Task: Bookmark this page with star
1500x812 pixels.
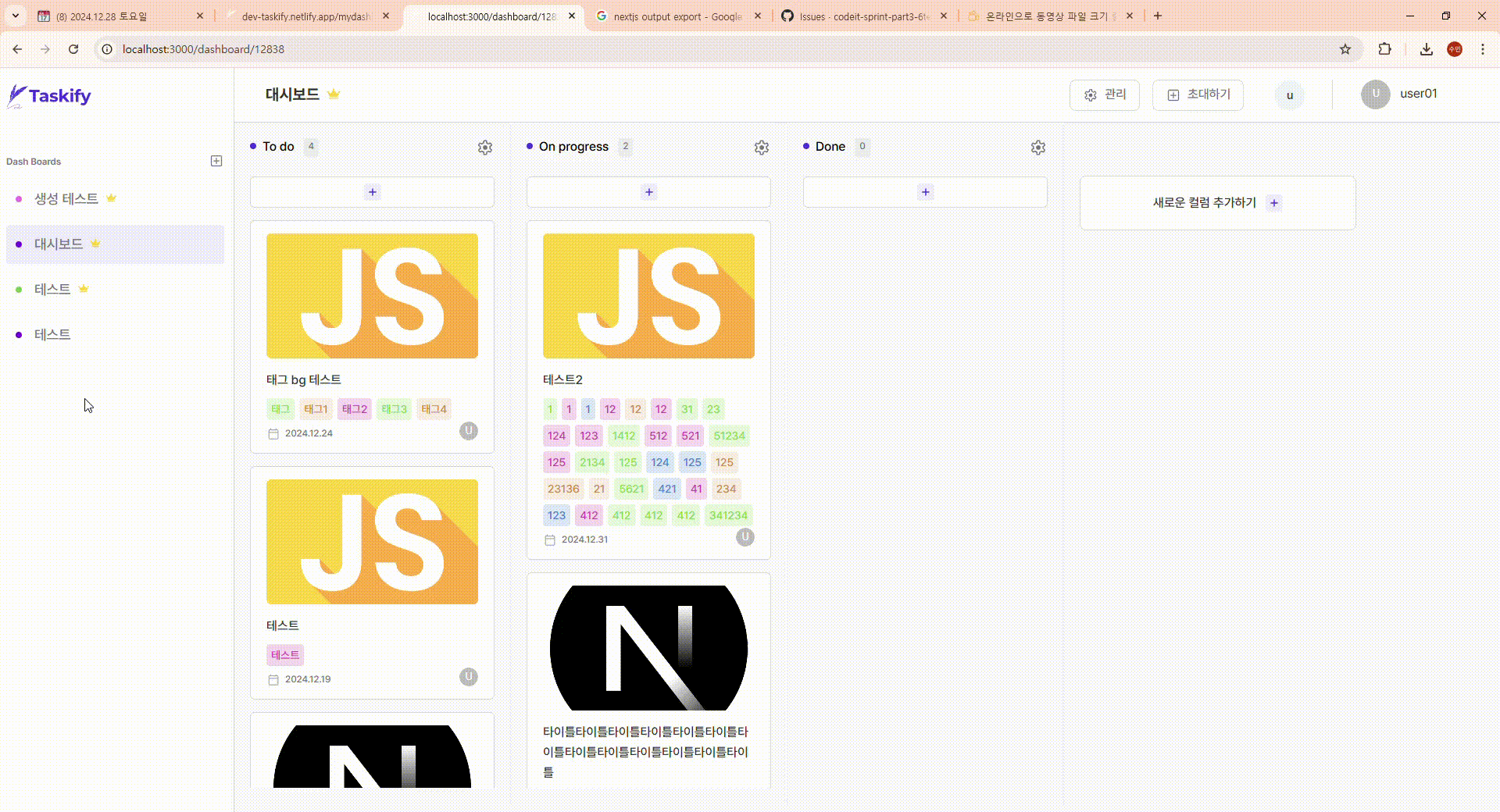Action: click(x=1345, y=49)
